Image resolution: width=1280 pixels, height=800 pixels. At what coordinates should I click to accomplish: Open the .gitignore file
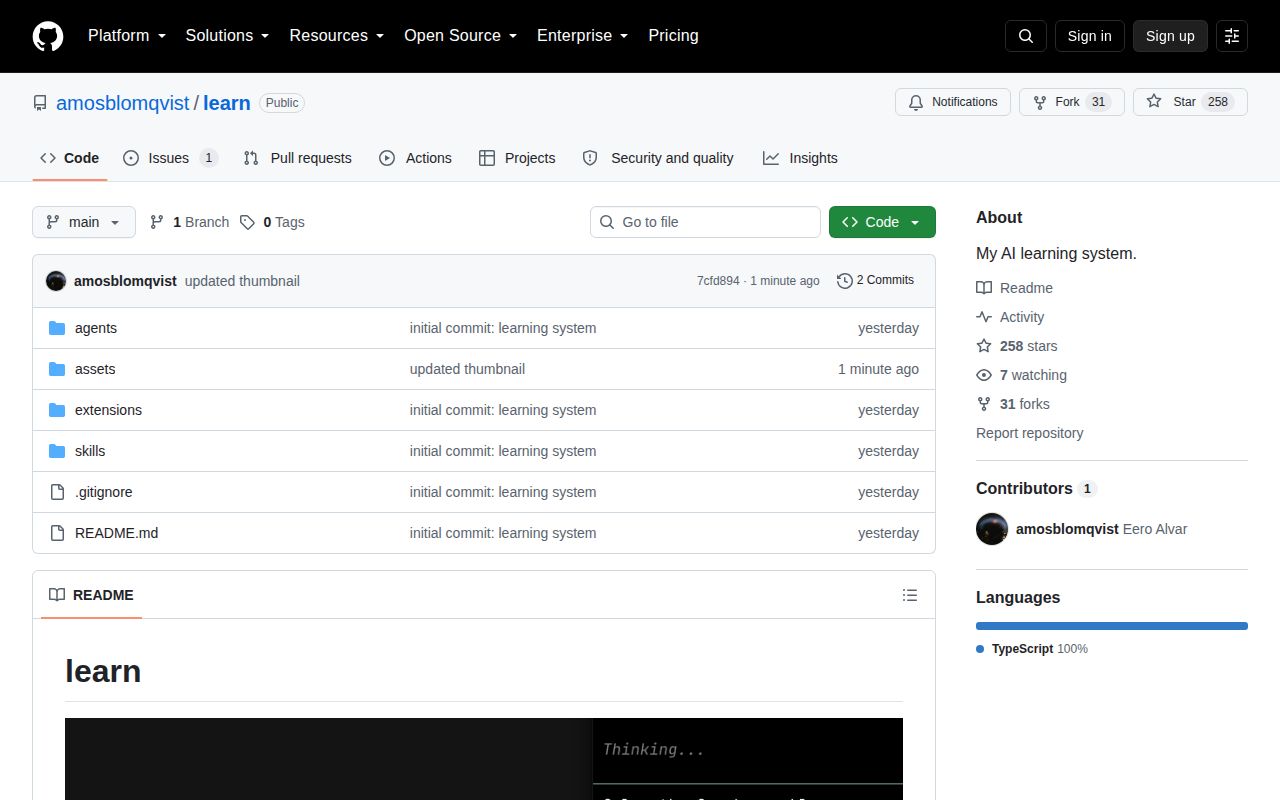(x=104, y=492)
